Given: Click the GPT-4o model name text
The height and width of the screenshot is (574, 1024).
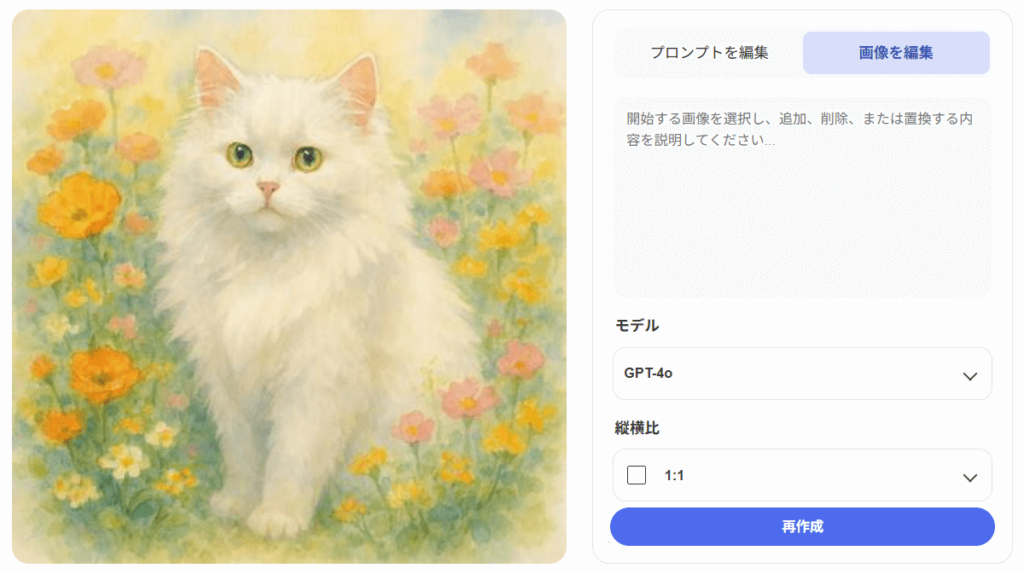Looking at the screenshot, I should pyautogui.click(x=648, y=373).
